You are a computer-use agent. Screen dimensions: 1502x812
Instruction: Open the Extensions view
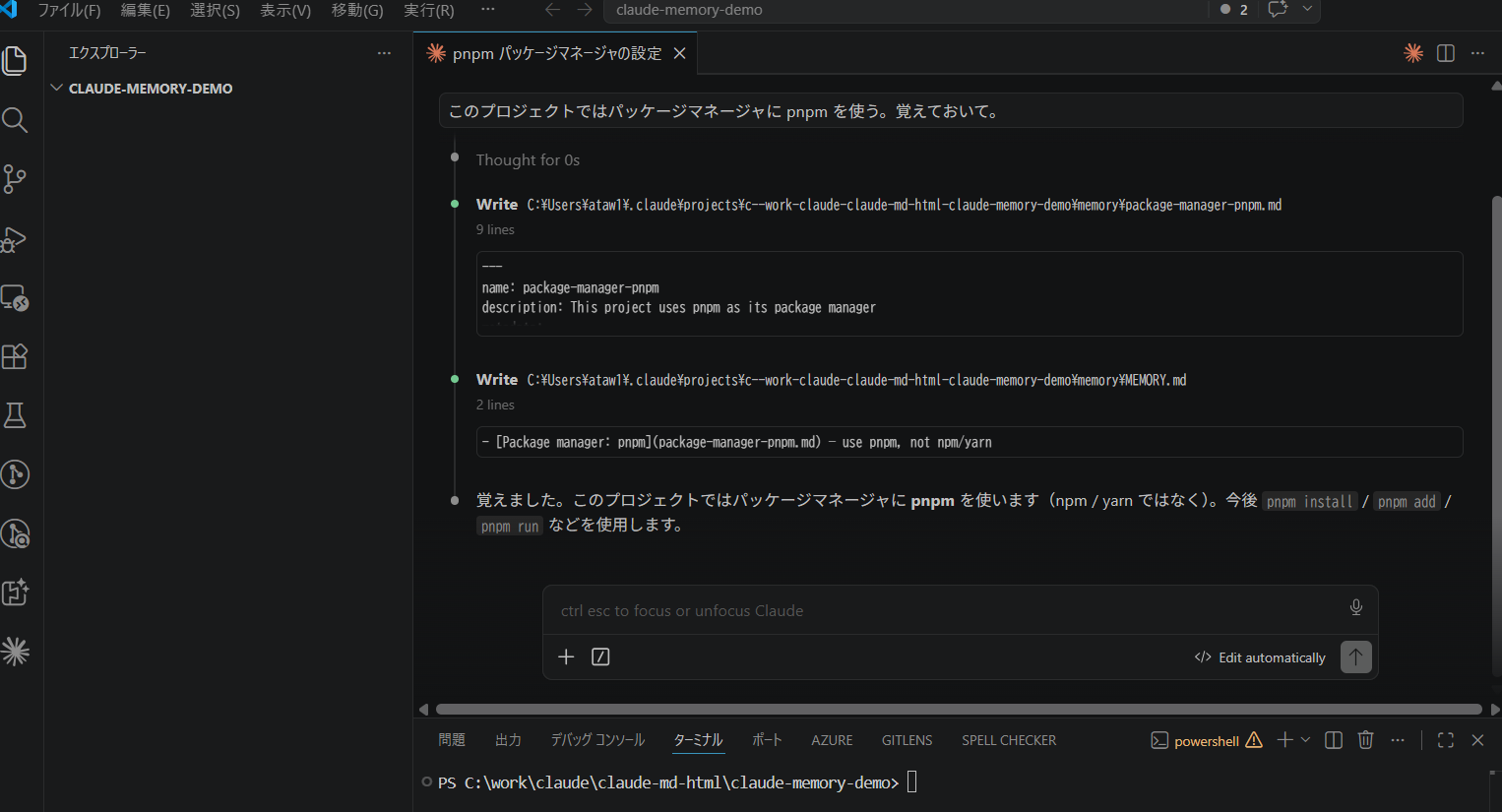point(15,356)
